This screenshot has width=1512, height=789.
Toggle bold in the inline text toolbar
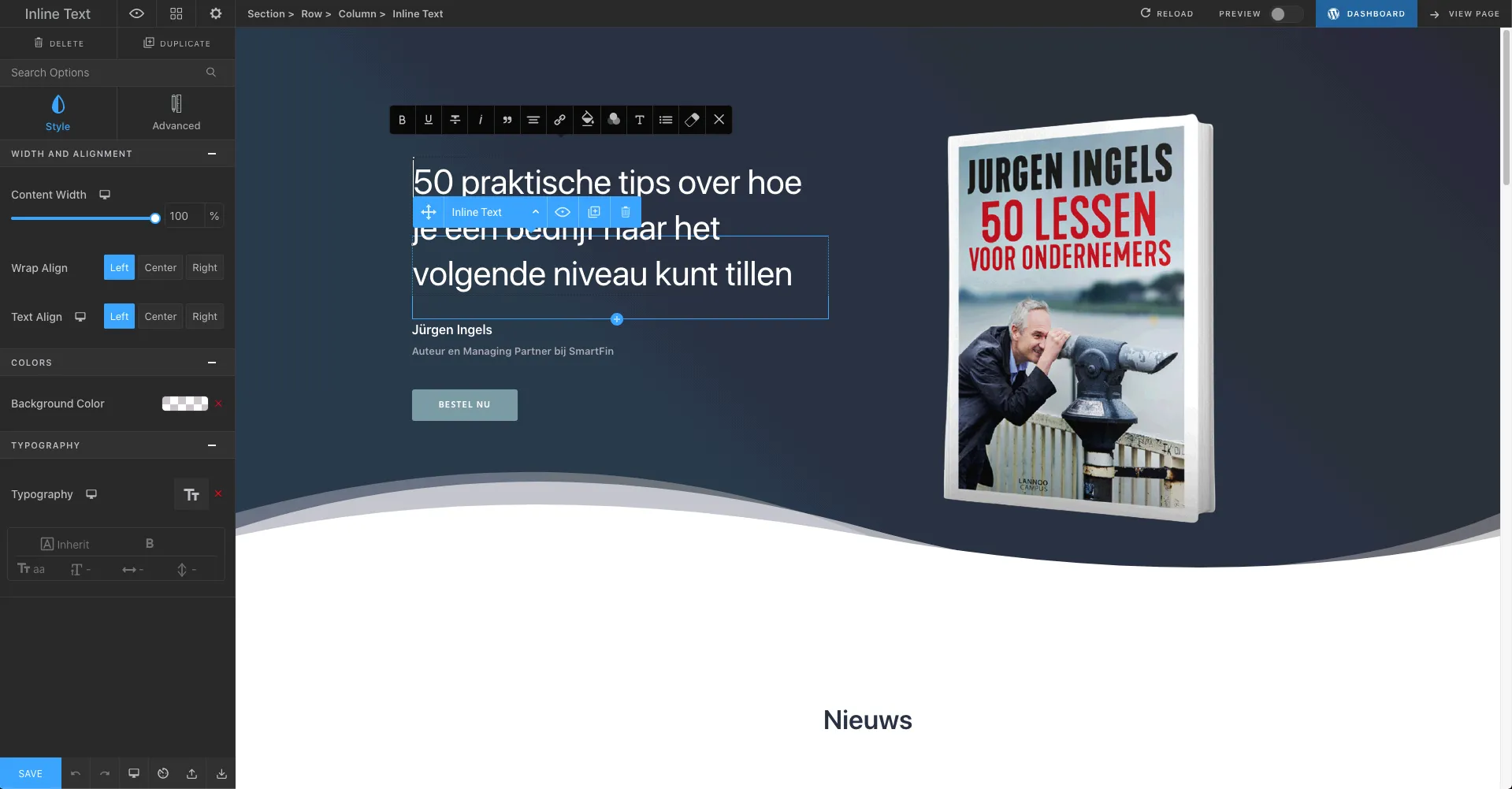(402, 120)
